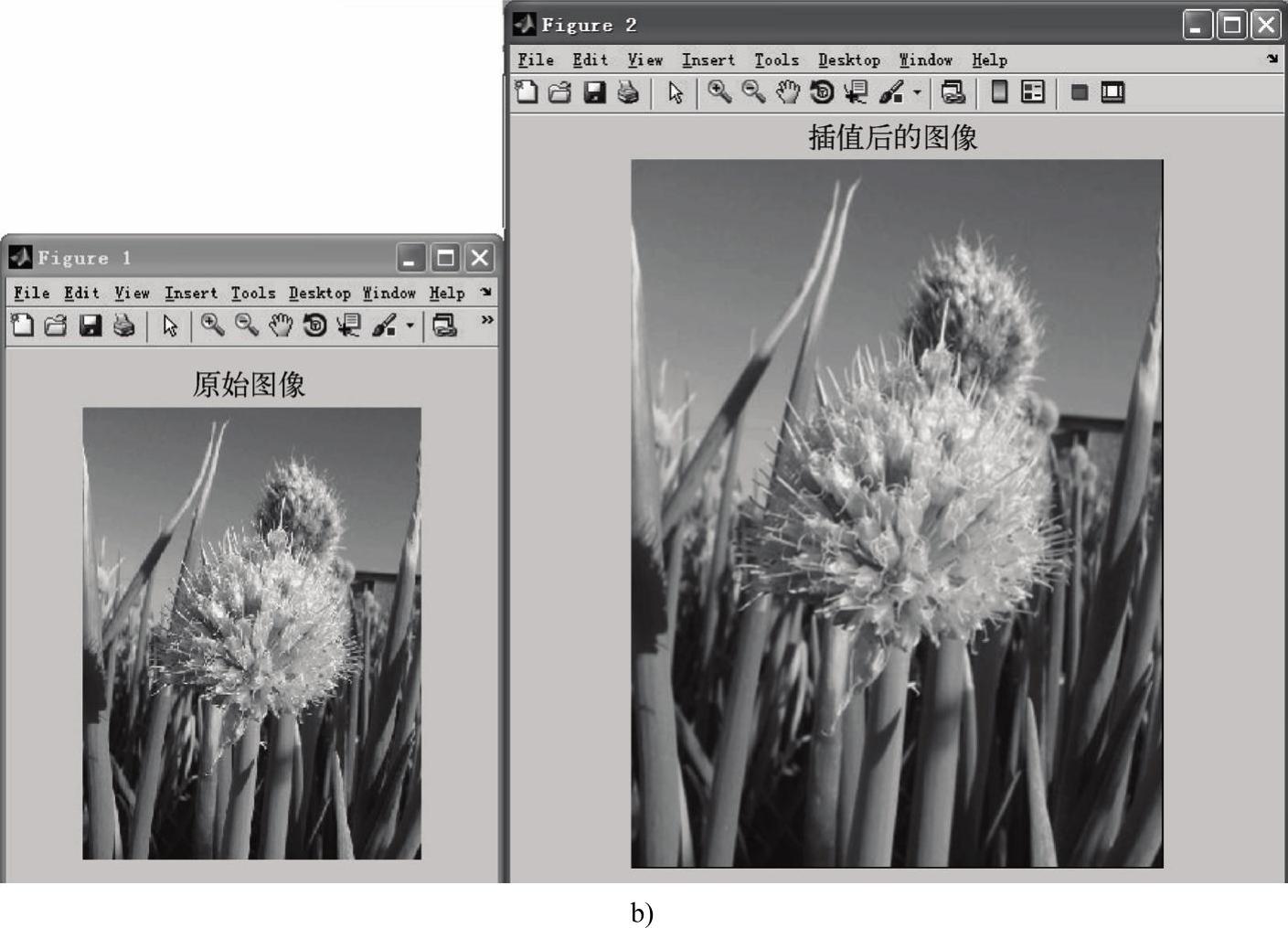Open Insert menu in Figure 1
The image size is (1288, 928).
191,293
